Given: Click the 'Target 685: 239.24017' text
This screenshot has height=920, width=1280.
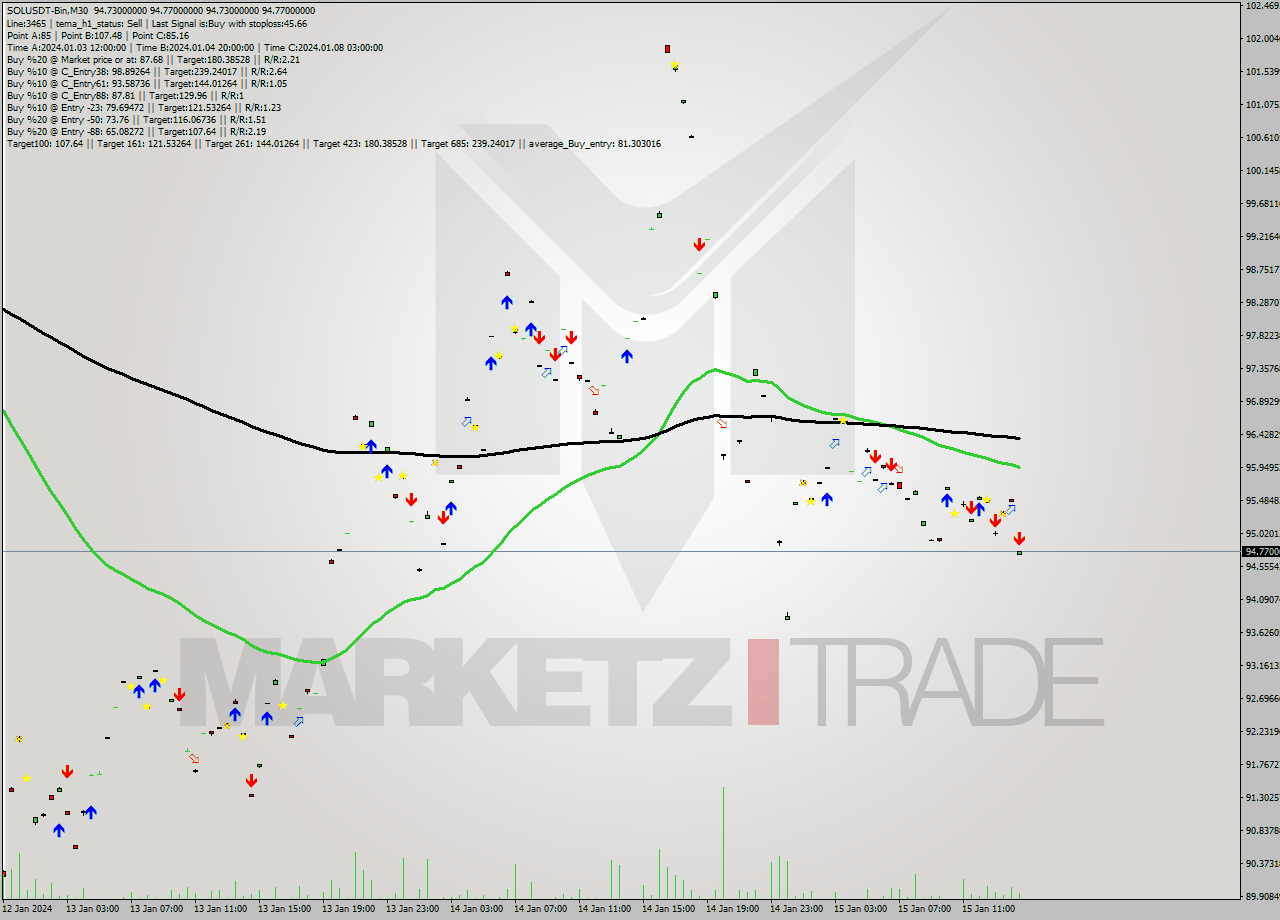Looking at the screenshot, I should 469,143.
